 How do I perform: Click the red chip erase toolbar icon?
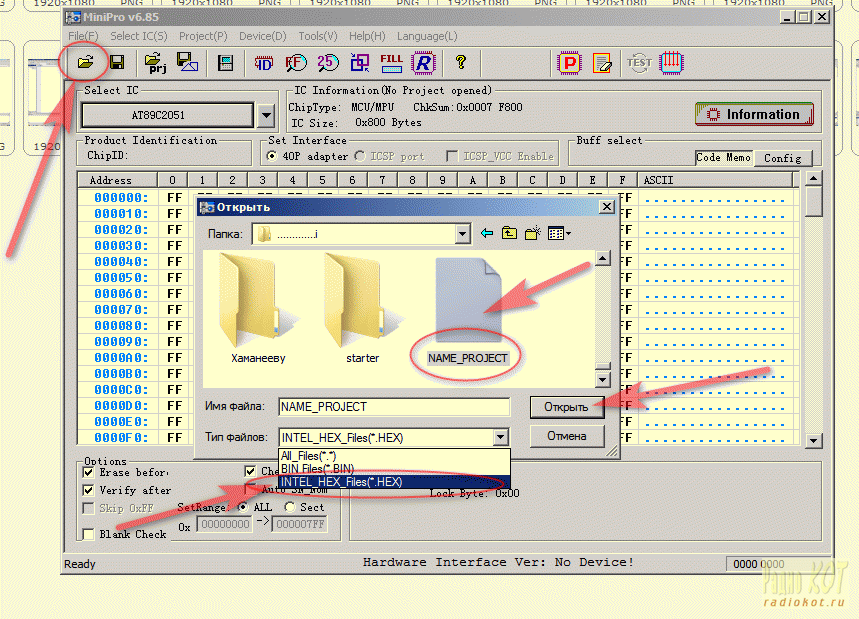click(x=671, y=62)
